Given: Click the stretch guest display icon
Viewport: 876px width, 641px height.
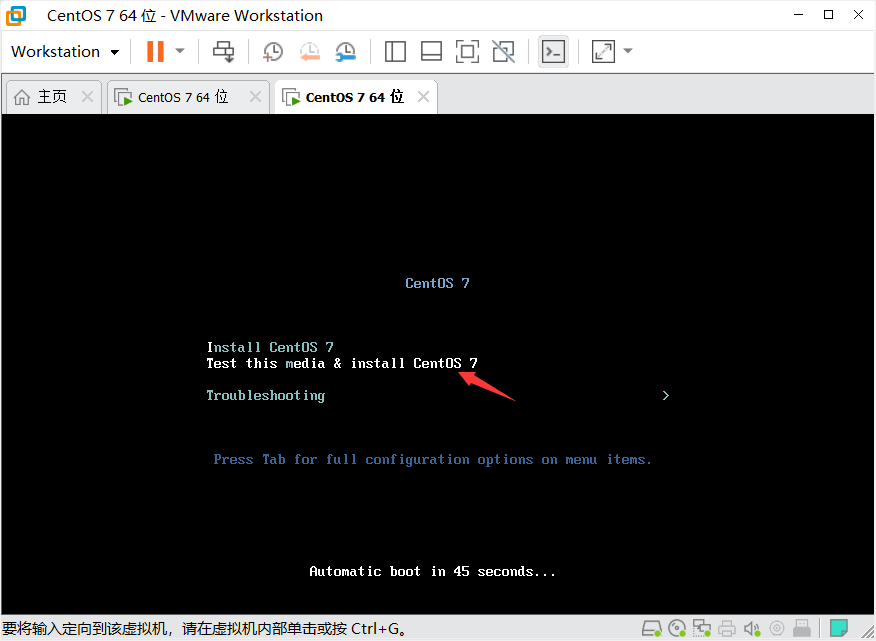Looking at the screenshot, I should click(x=603, y=51).
